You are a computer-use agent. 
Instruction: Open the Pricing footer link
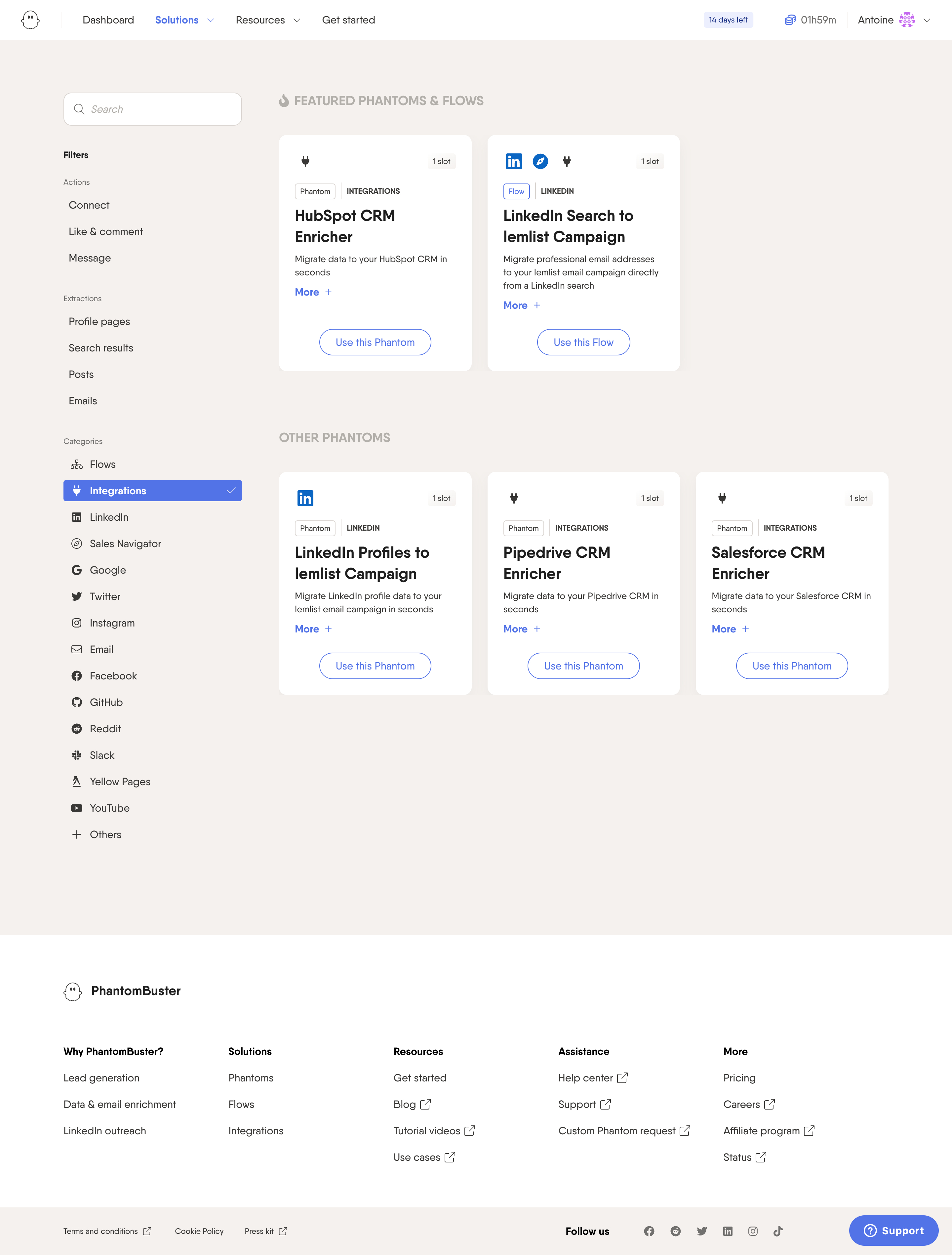pyautogui.click(x=739, y=1077)
